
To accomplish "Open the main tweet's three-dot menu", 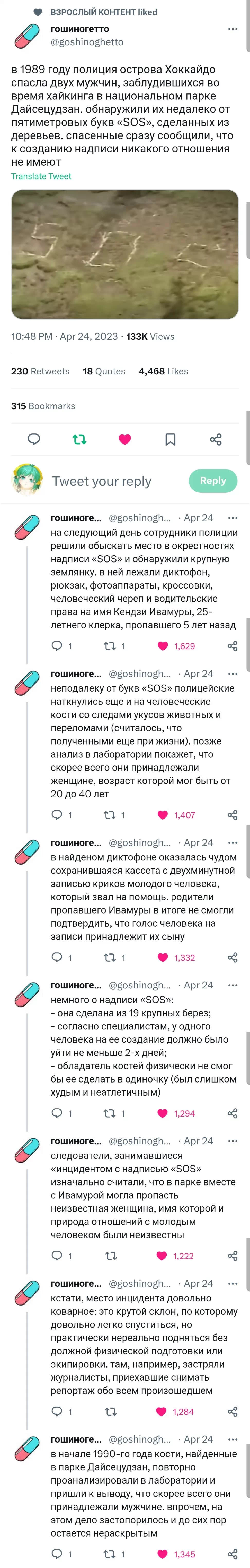I will [x=232, y=29].
